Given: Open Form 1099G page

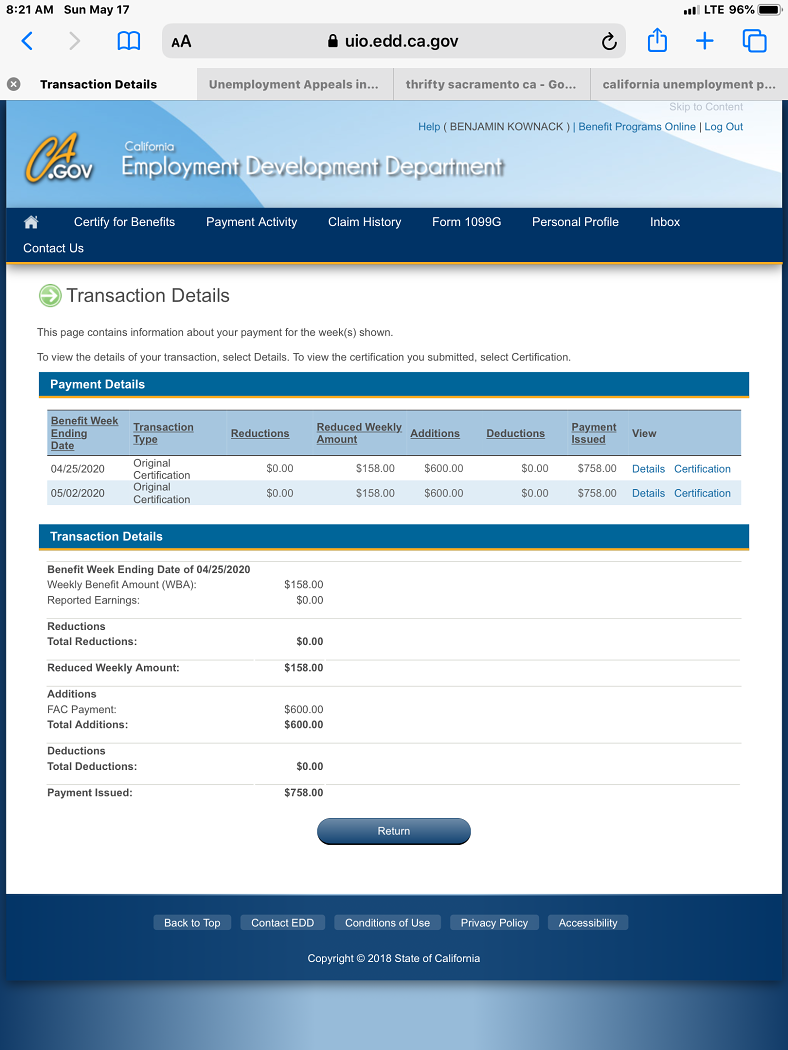Looking at the screenshot, I should pyautogui.click(x=466, y=222).
